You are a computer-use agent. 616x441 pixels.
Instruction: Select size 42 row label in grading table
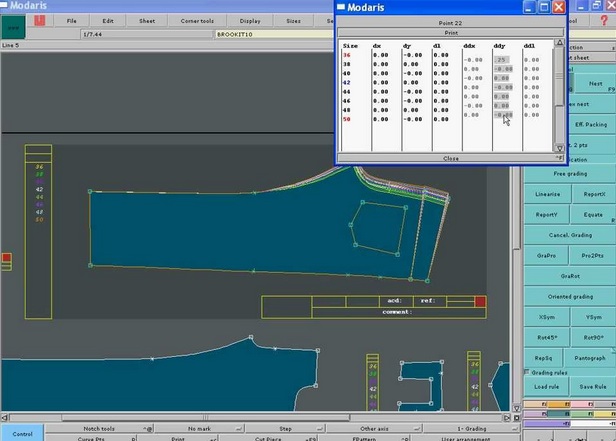[x=346, y=82]
